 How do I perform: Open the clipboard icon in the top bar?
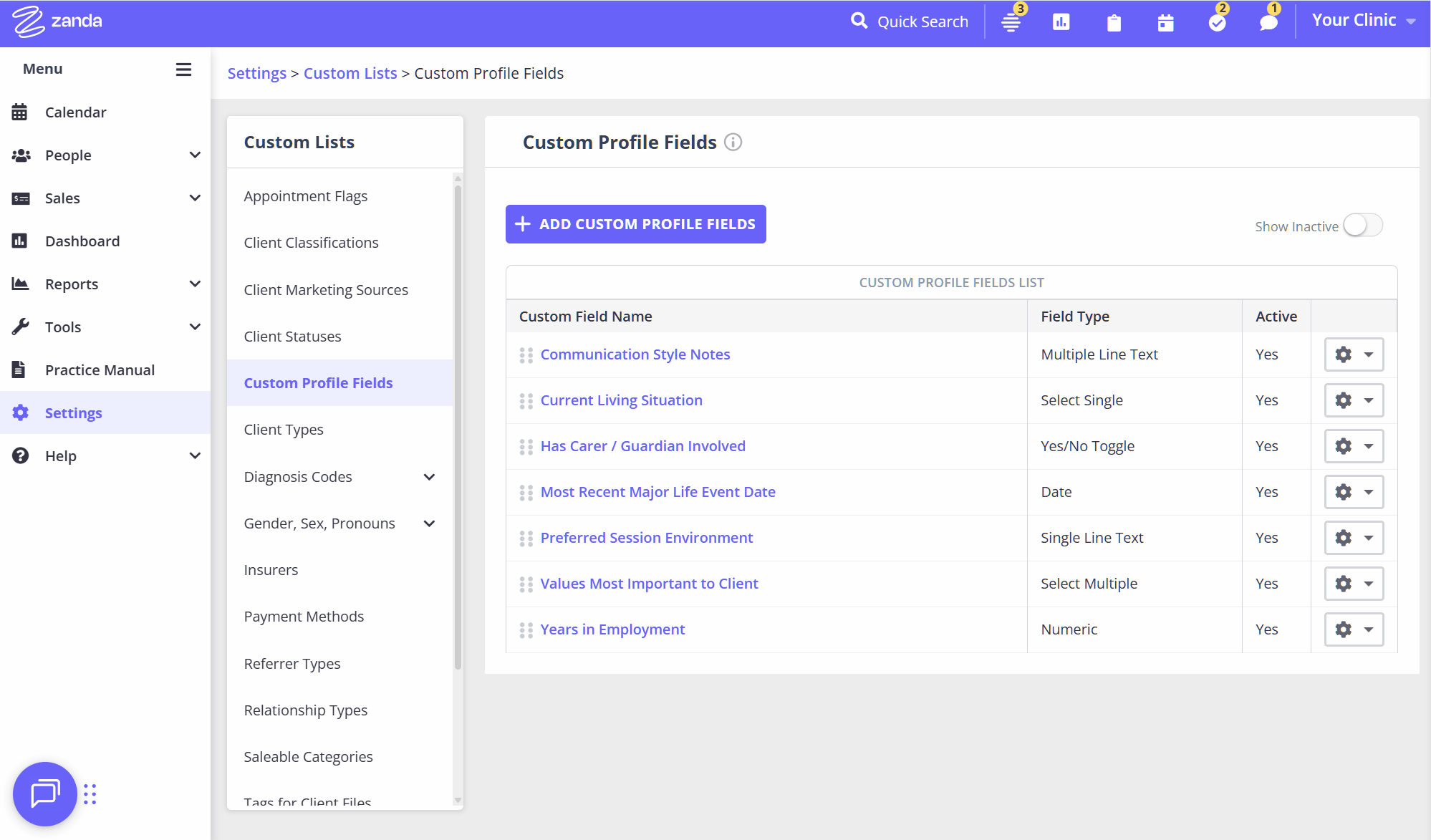1114,23
